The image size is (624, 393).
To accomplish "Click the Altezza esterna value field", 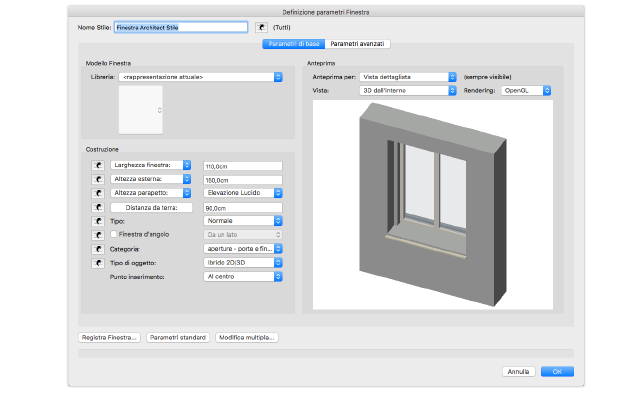I will [243, 180].
